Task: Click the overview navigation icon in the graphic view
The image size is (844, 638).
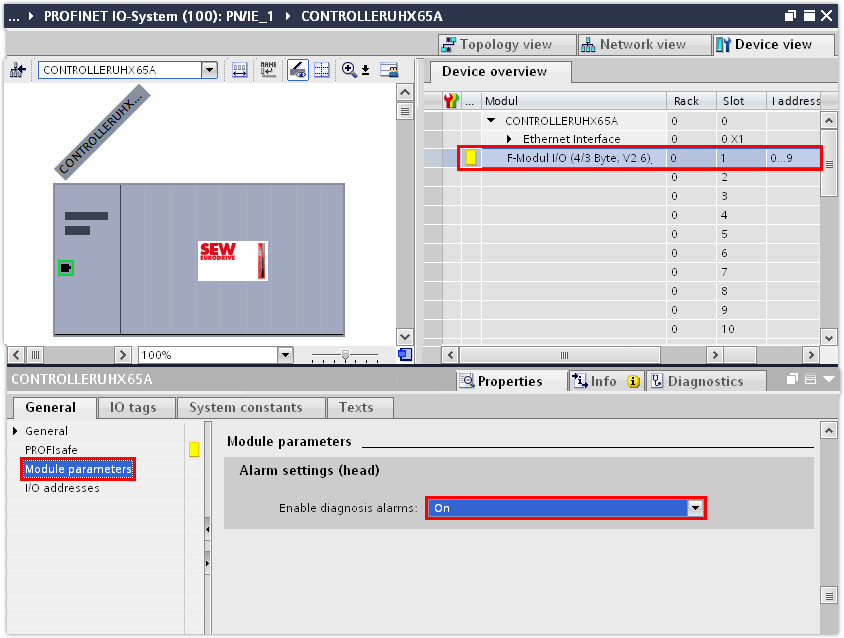Action: (404, 354)
